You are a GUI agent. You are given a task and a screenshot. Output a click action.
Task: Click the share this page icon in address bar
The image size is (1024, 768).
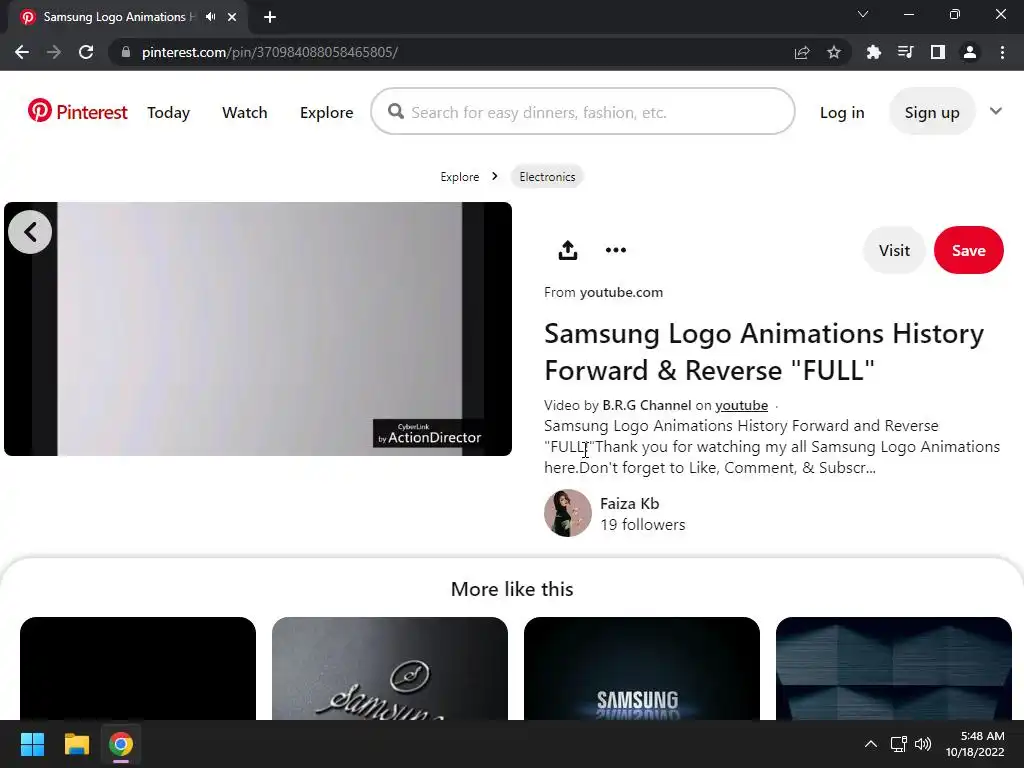pos(802,52)
